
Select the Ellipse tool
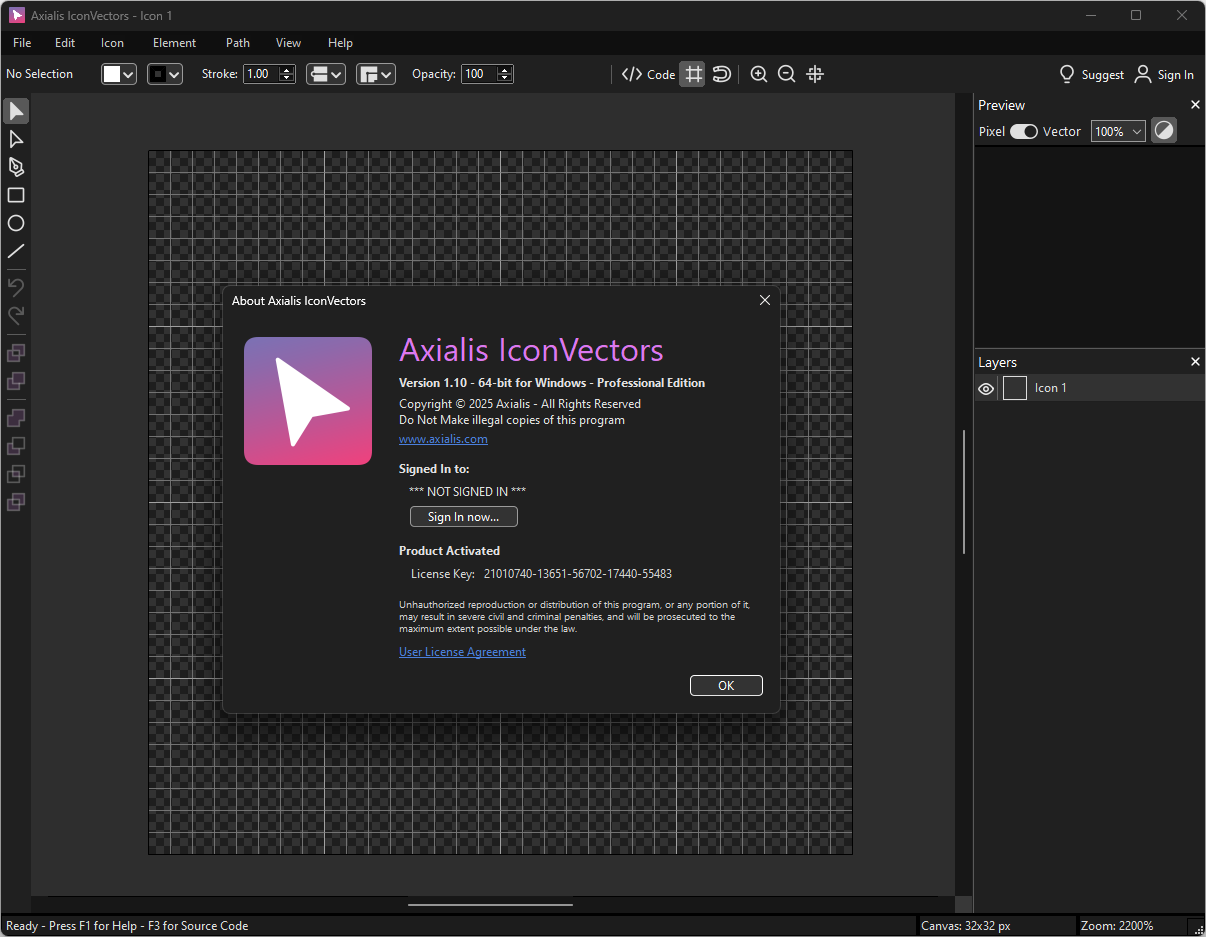pos(16,223)
